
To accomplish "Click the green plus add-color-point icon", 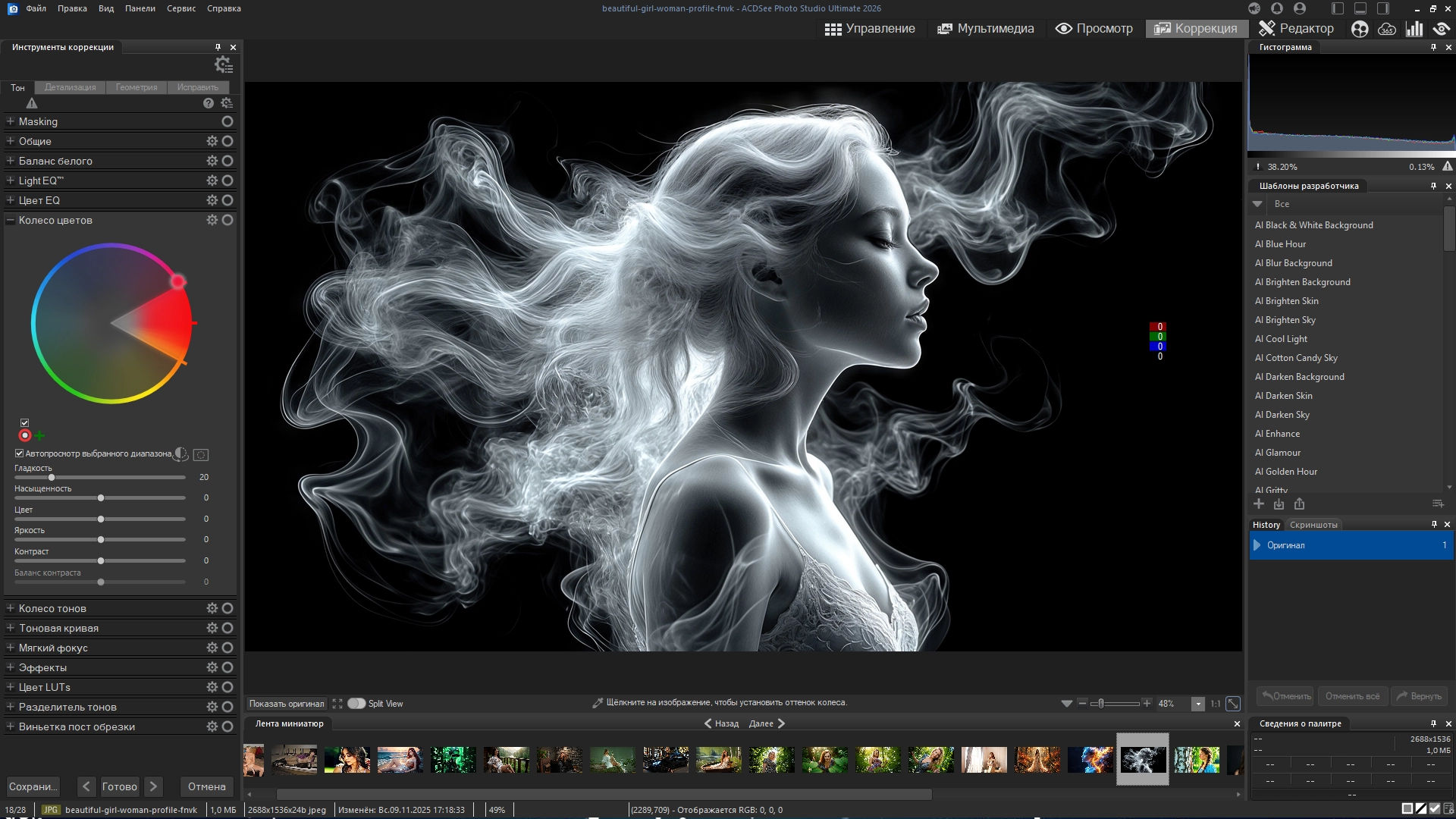I will coord(39,436).
